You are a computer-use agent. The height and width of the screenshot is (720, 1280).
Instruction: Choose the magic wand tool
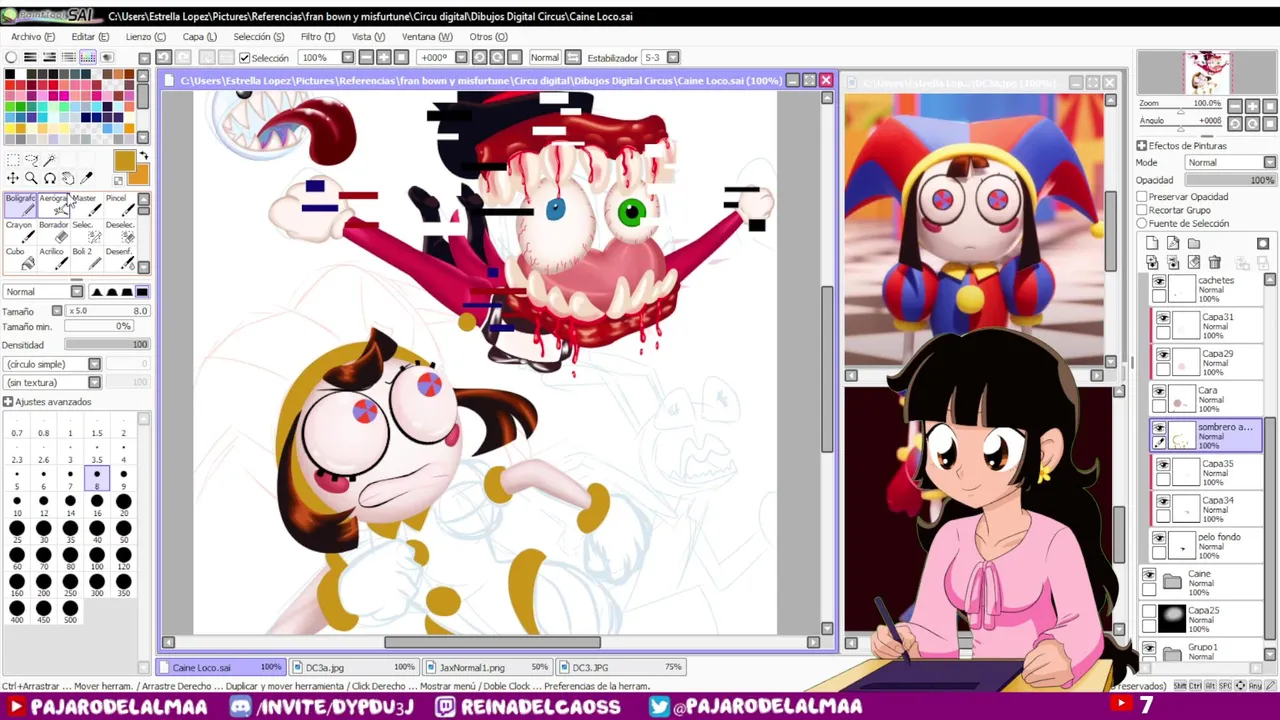click(49, 160)
